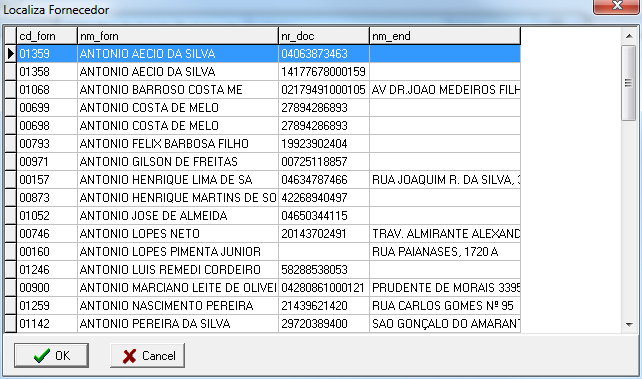This screenshot has width=642, height=379.
Task: Close the Localiza Fornecedor window
Action: [x=617, y=6]
